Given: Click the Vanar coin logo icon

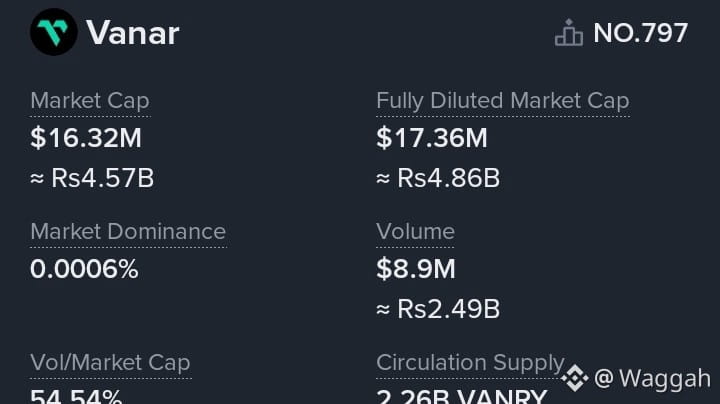Looking at the screenshot, I should (53, 32).
